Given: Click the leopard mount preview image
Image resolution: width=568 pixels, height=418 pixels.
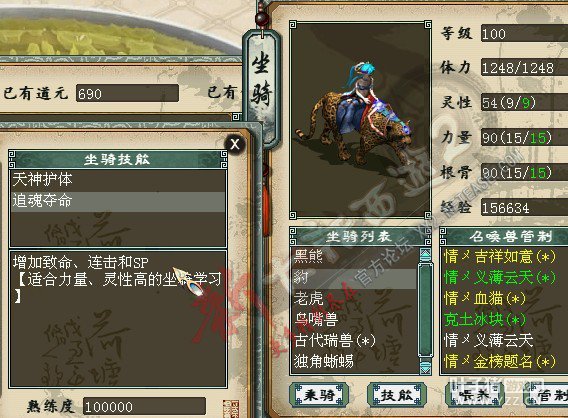Looking at the screenshot, I should point(360,120).
